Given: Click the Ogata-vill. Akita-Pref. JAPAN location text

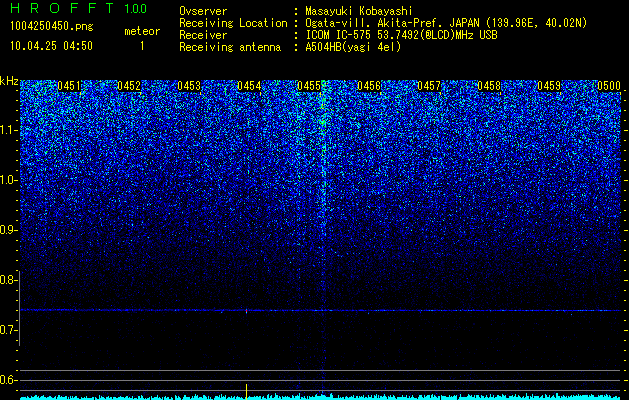Looking at the screenshot, I should (446, 23).
